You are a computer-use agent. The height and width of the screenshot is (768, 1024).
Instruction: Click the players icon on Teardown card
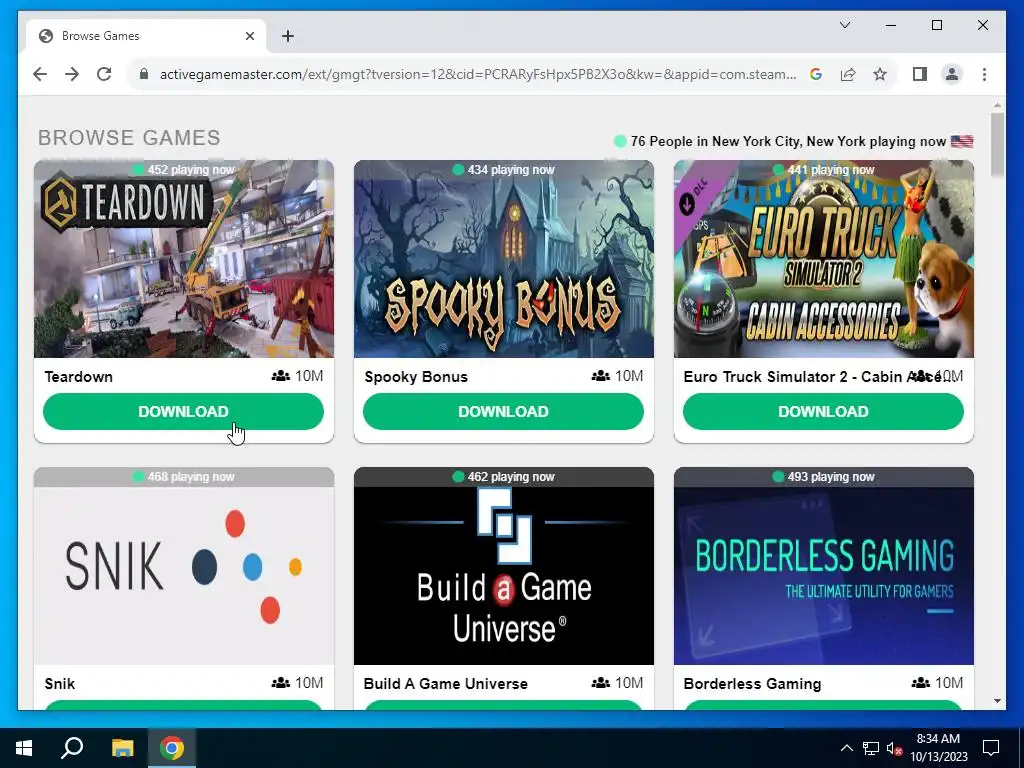pyautogui.click(x=281, y=376)
